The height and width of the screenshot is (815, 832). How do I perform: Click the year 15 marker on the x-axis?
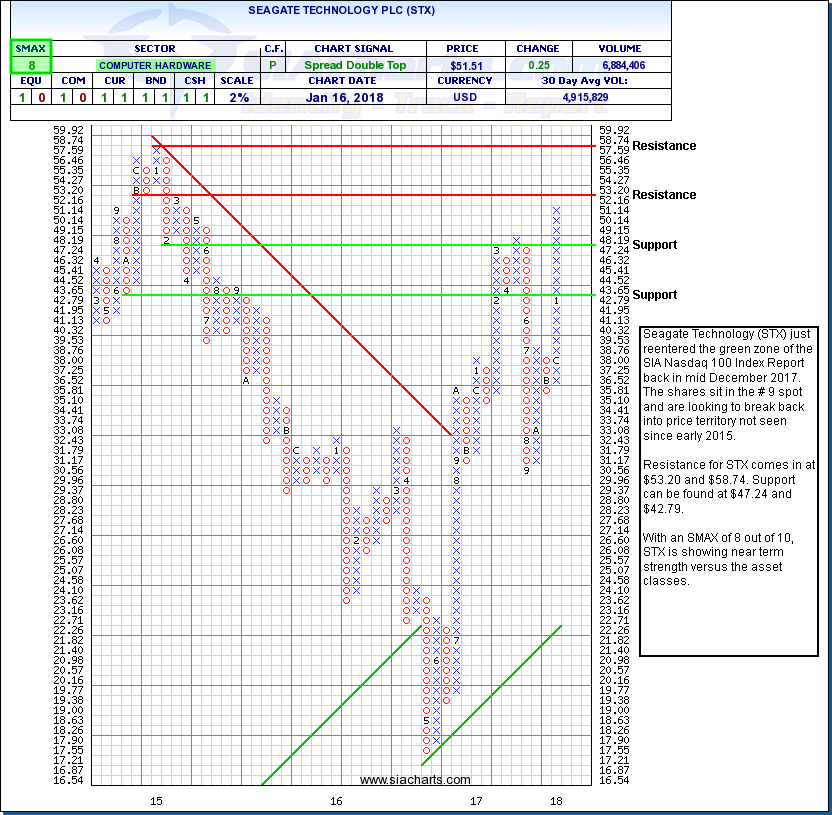(x=156, y=801)
